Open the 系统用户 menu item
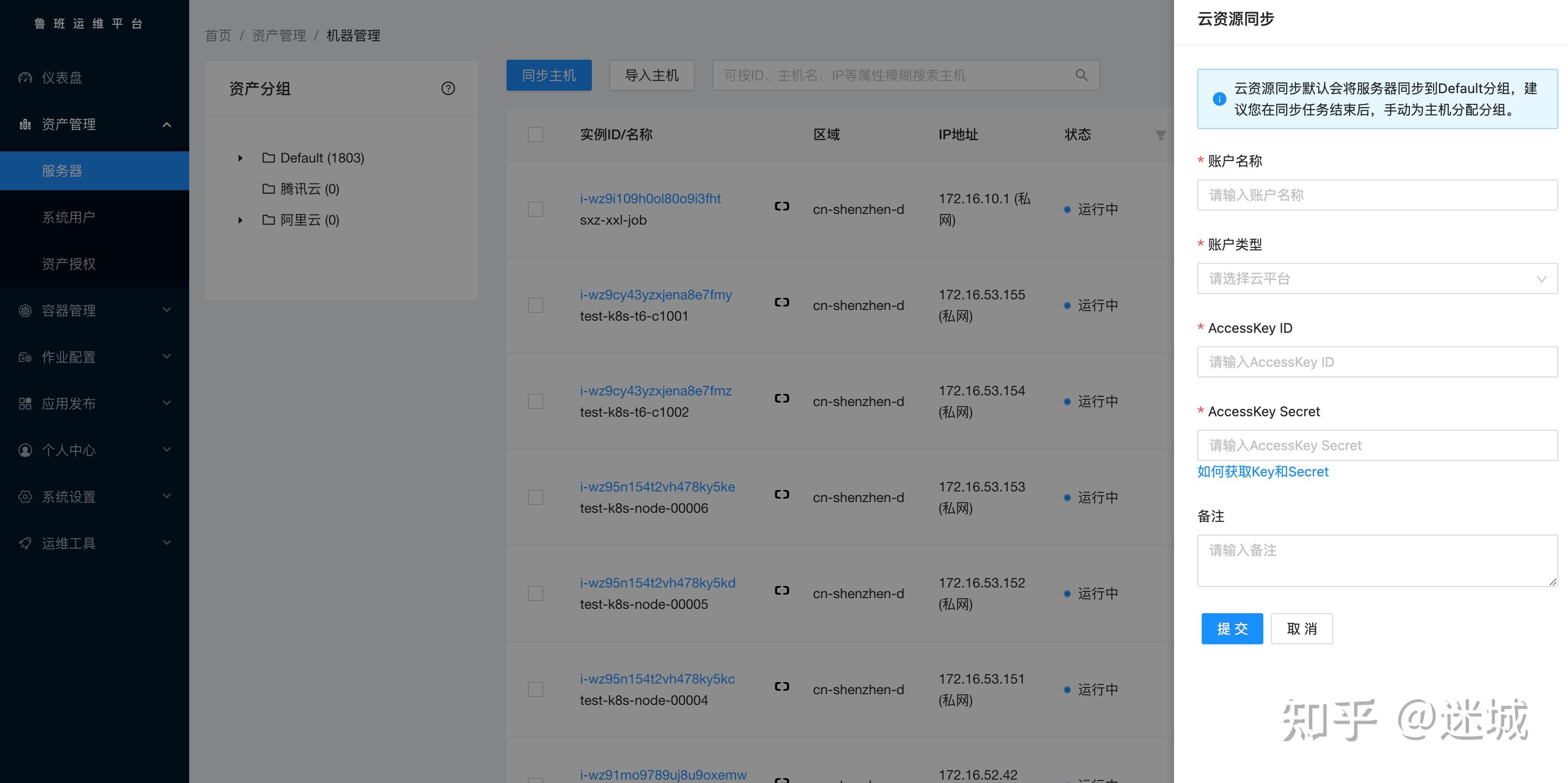The height and width of the screenshot is (783, 1568). click(68, 217)
